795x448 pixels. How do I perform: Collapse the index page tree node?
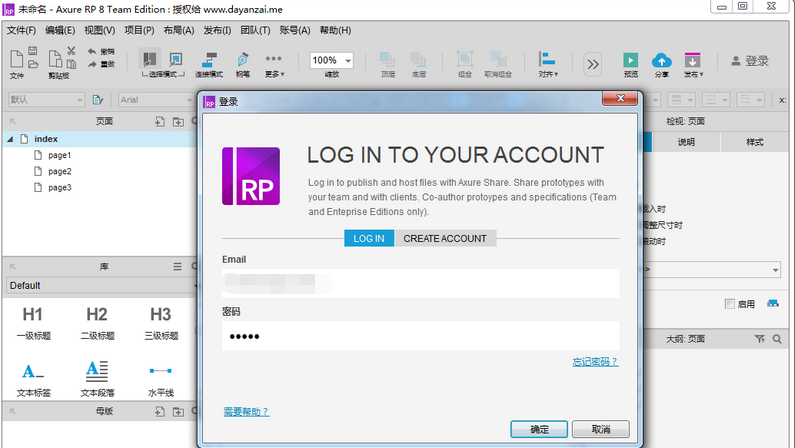pyautogui.click(x=11, y=139)
